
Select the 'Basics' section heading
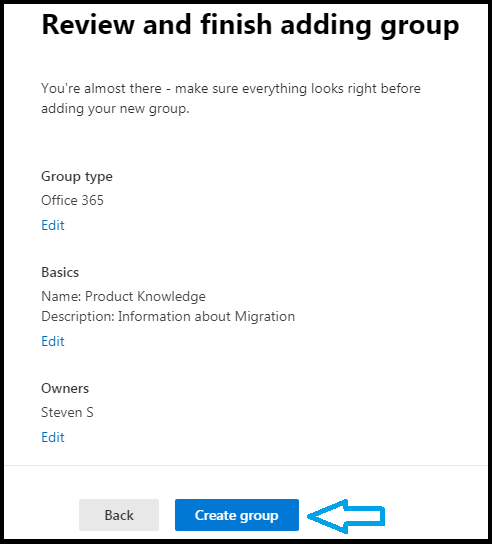60,272
